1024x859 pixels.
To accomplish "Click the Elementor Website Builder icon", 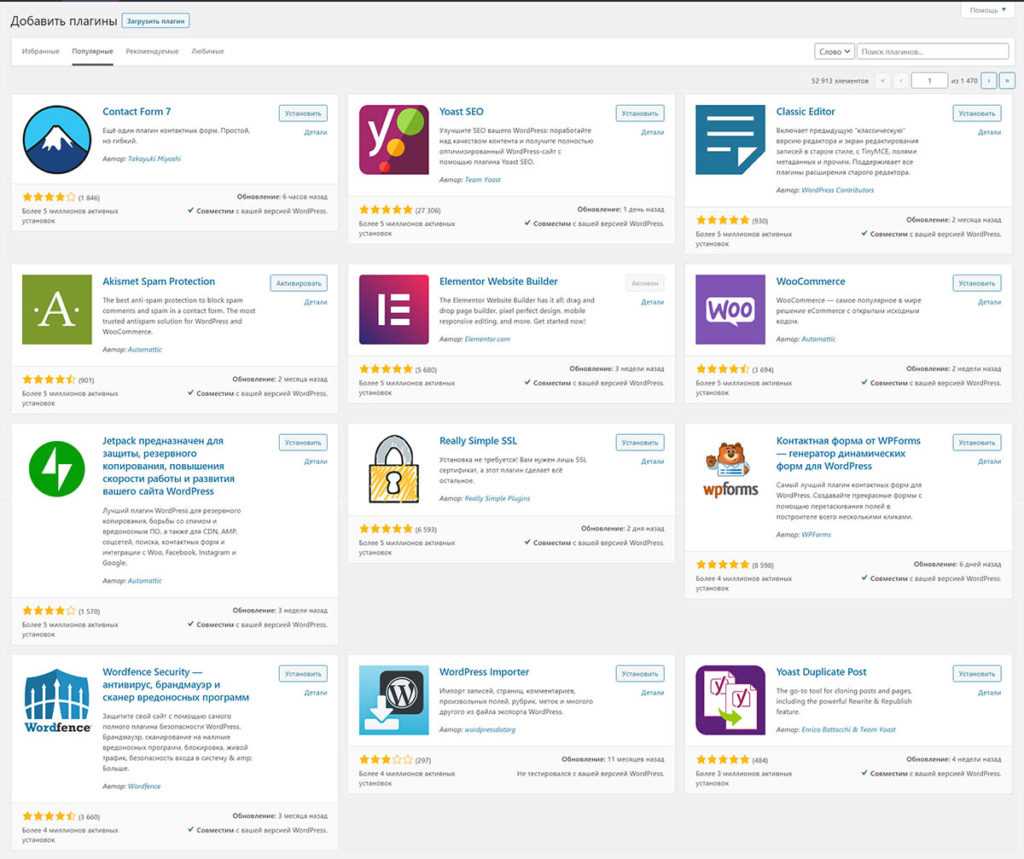I will 393,310.
